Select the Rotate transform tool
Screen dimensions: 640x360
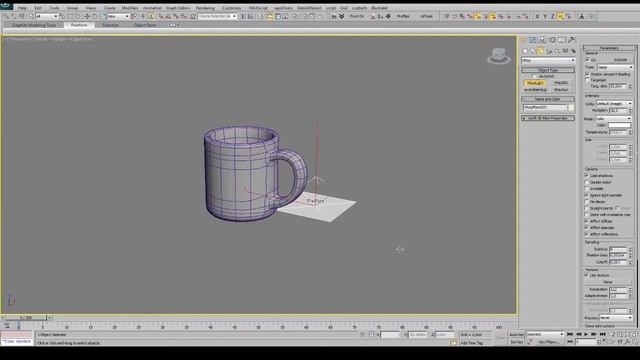(94, 16)
